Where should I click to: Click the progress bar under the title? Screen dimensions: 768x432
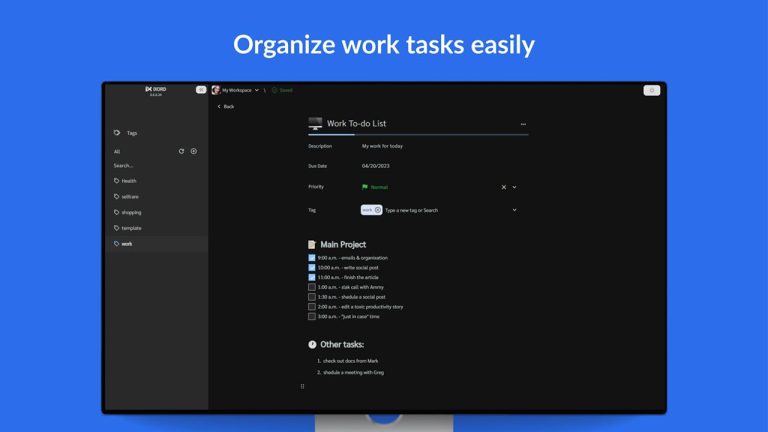[418, 134]
